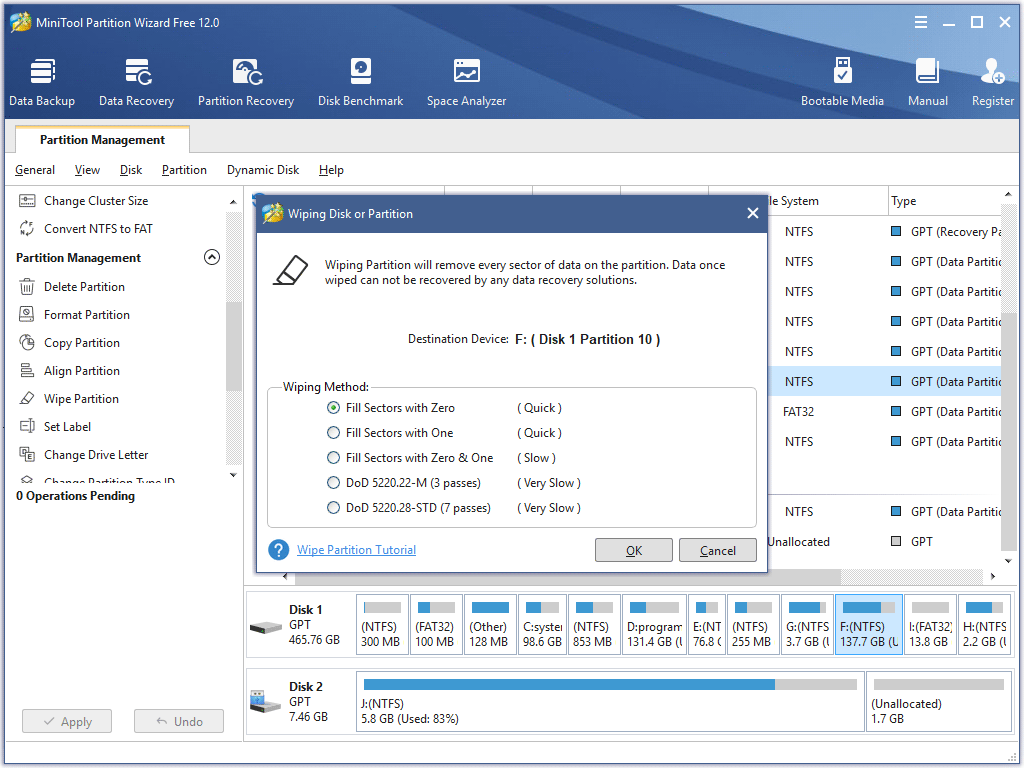Select the I:(FAT32) 13.8 GB partition block
The image size is (1024, 768).
930,625
